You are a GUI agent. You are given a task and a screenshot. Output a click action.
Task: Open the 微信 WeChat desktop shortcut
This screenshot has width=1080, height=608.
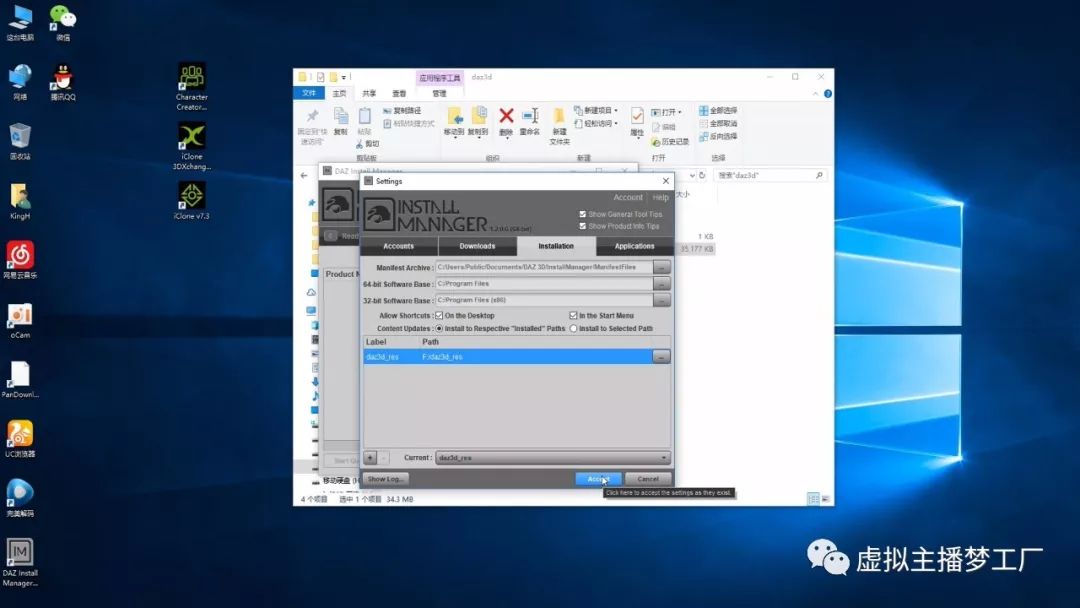point(63,23)
